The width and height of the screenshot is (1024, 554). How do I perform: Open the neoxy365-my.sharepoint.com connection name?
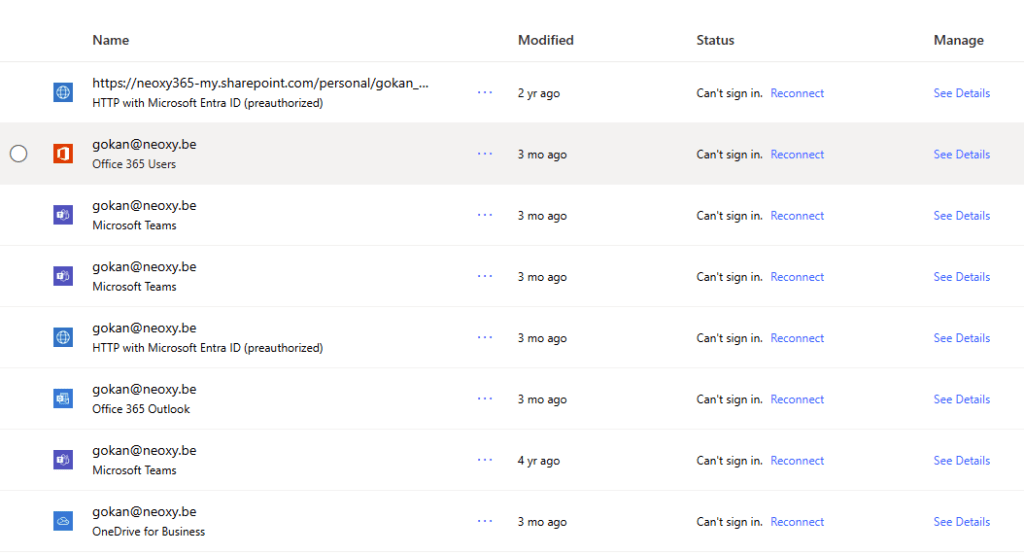261,83
